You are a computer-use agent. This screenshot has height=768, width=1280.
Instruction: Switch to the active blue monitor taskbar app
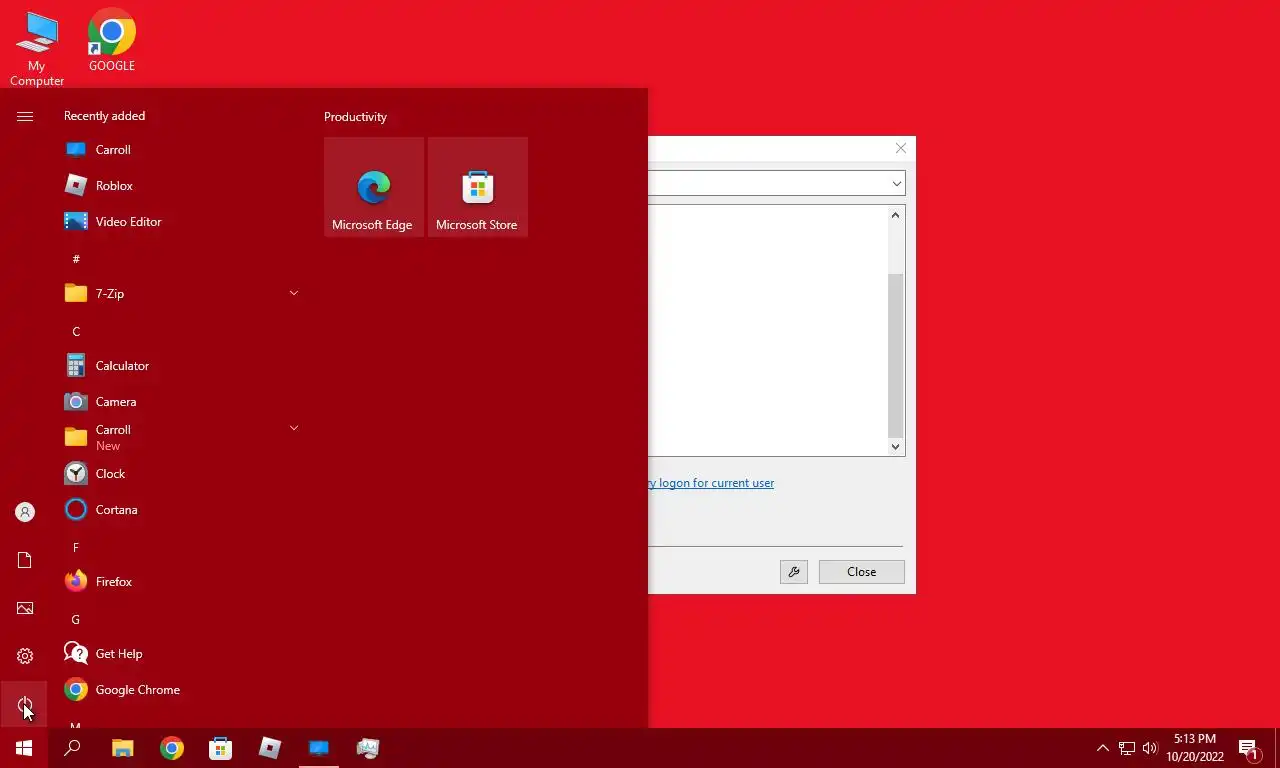coord(319,748)
